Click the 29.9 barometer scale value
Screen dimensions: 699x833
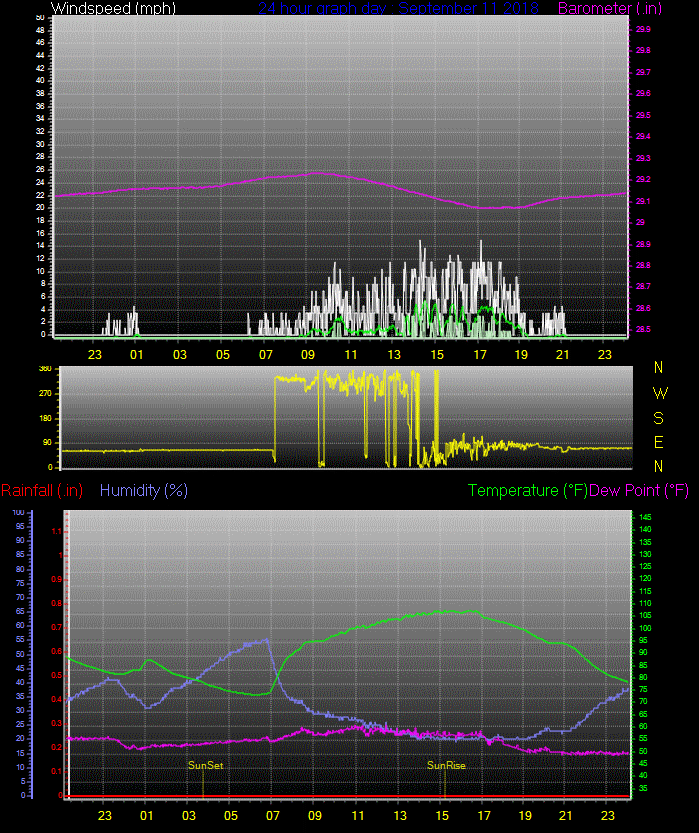pyautogui.click(x=643, y=29)
